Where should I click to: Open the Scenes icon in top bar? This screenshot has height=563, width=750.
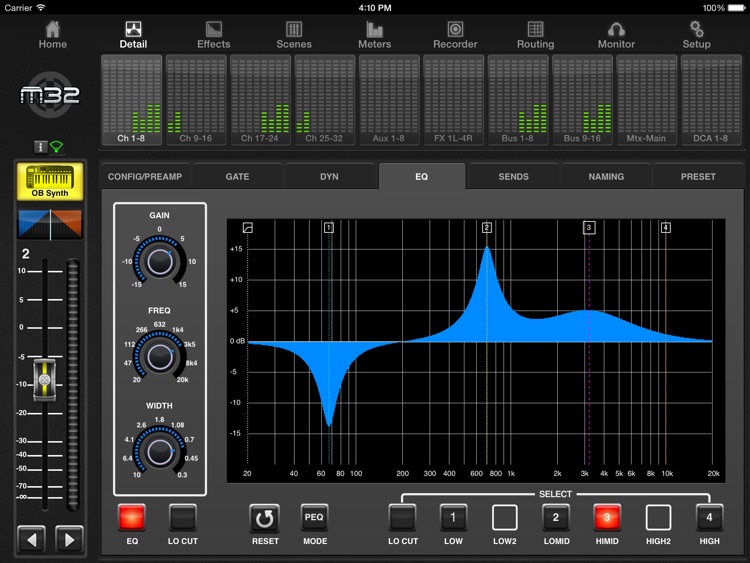point(294,30)
